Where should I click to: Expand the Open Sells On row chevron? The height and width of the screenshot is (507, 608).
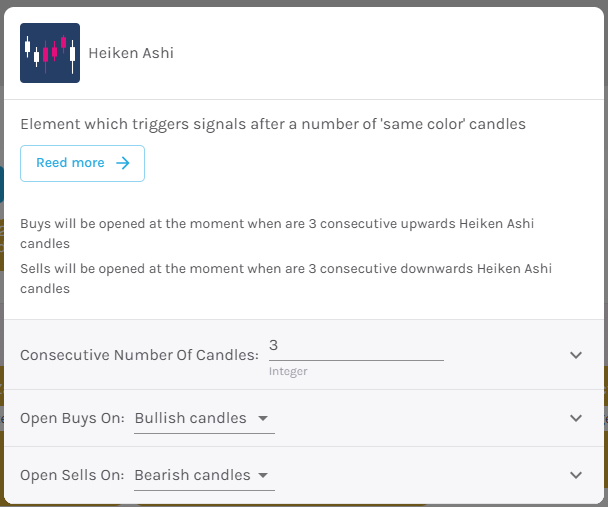pyautogui.click(x=576, y=475)
